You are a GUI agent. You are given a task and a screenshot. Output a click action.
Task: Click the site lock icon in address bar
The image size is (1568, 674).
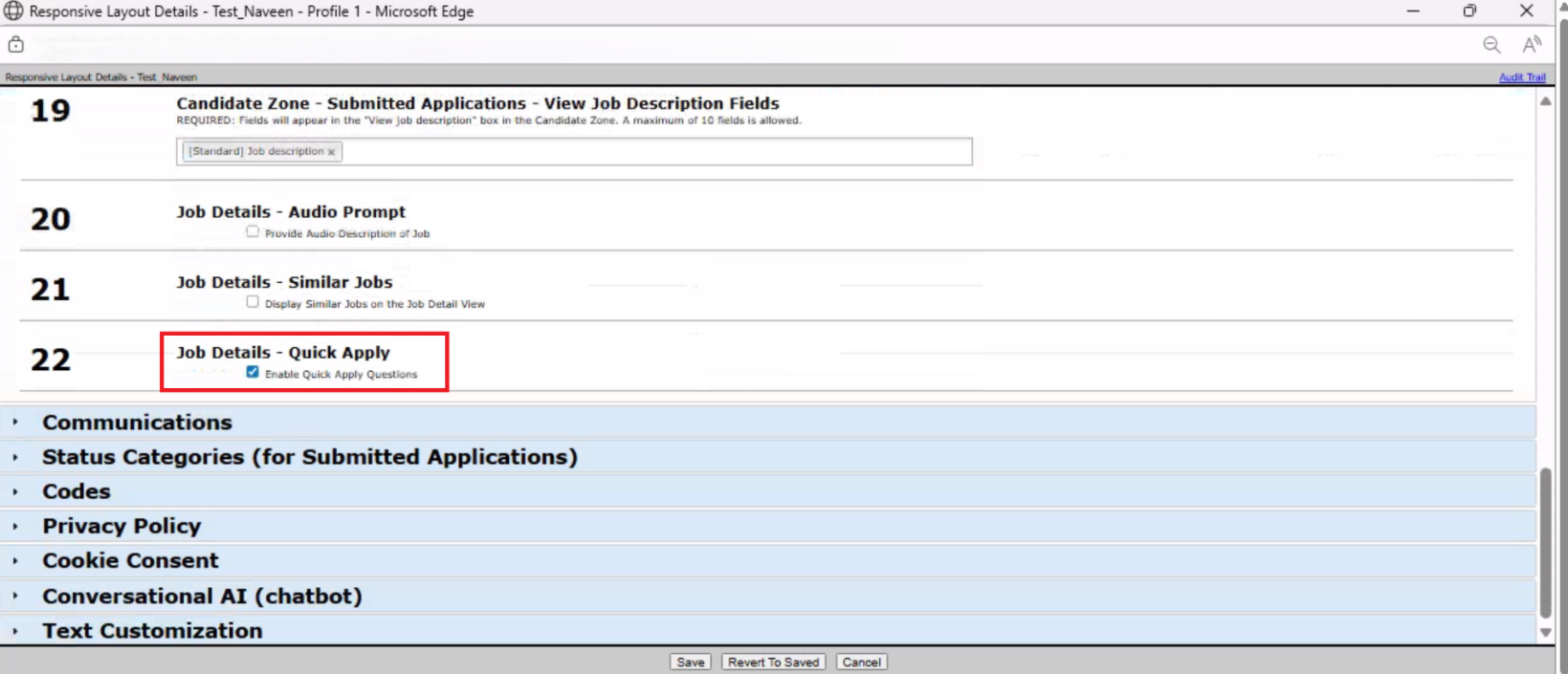(16, 45)
